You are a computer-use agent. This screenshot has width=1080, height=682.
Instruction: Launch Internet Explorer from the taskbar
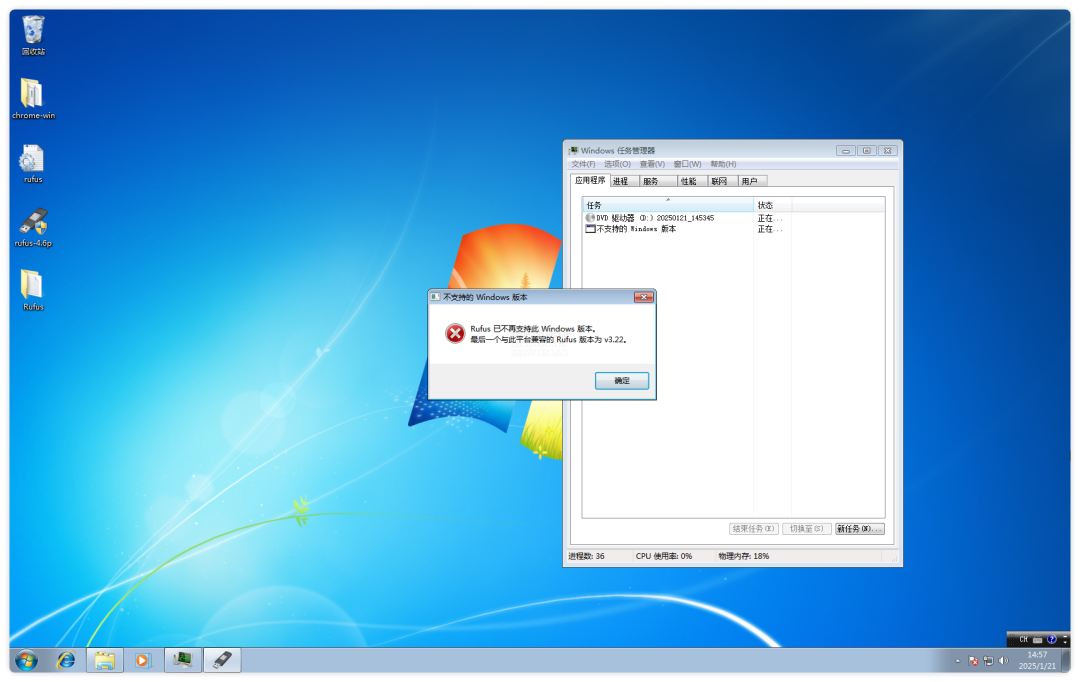pyautogui.click(x=66, y=660)
